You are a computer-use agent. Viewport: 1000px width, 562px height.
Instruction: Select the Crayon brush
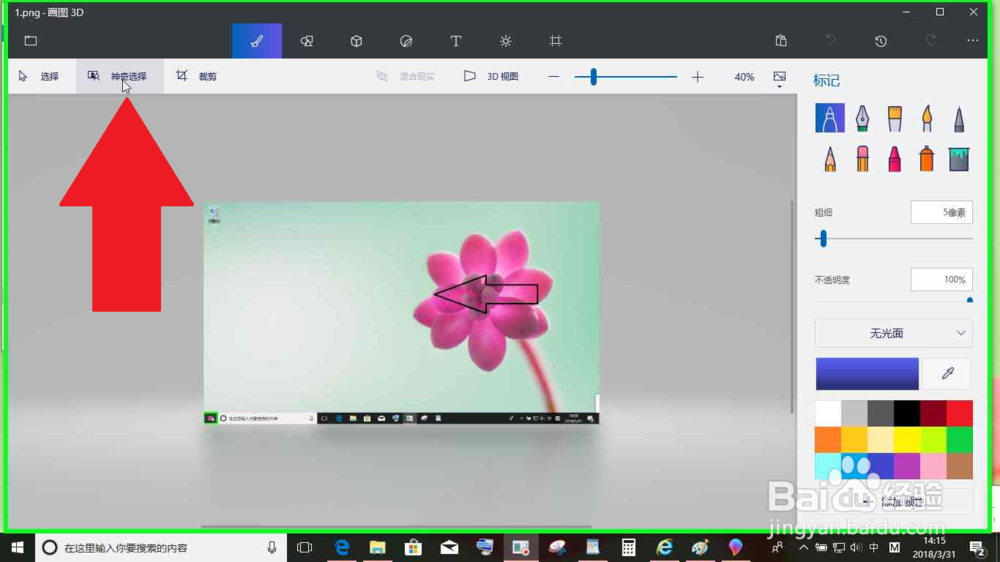click(895, 159)
